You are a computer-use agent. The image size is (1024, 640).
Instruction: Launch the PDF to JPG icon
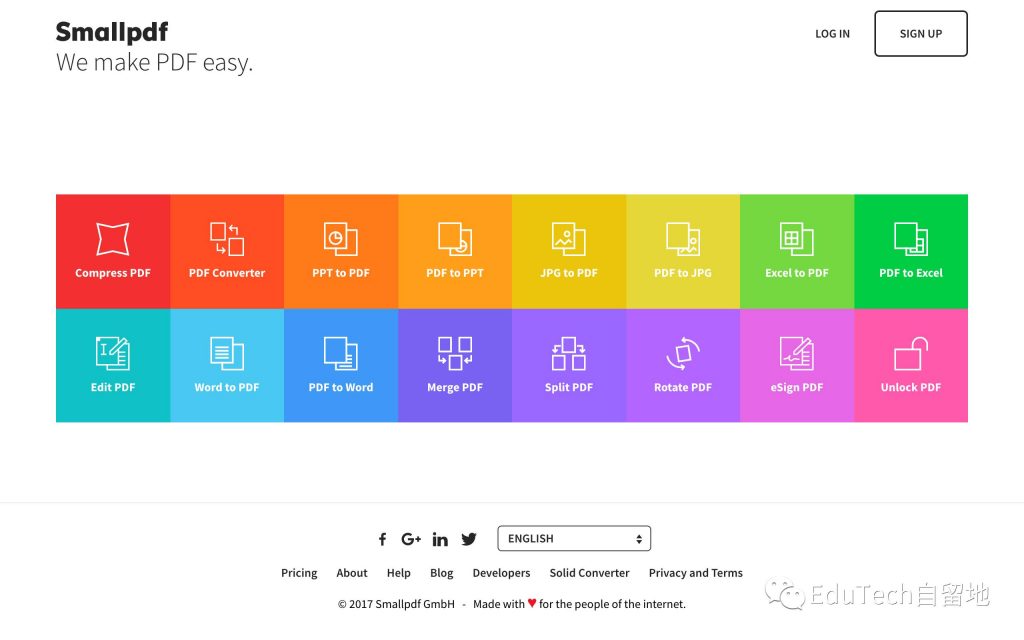click(682, 239)
